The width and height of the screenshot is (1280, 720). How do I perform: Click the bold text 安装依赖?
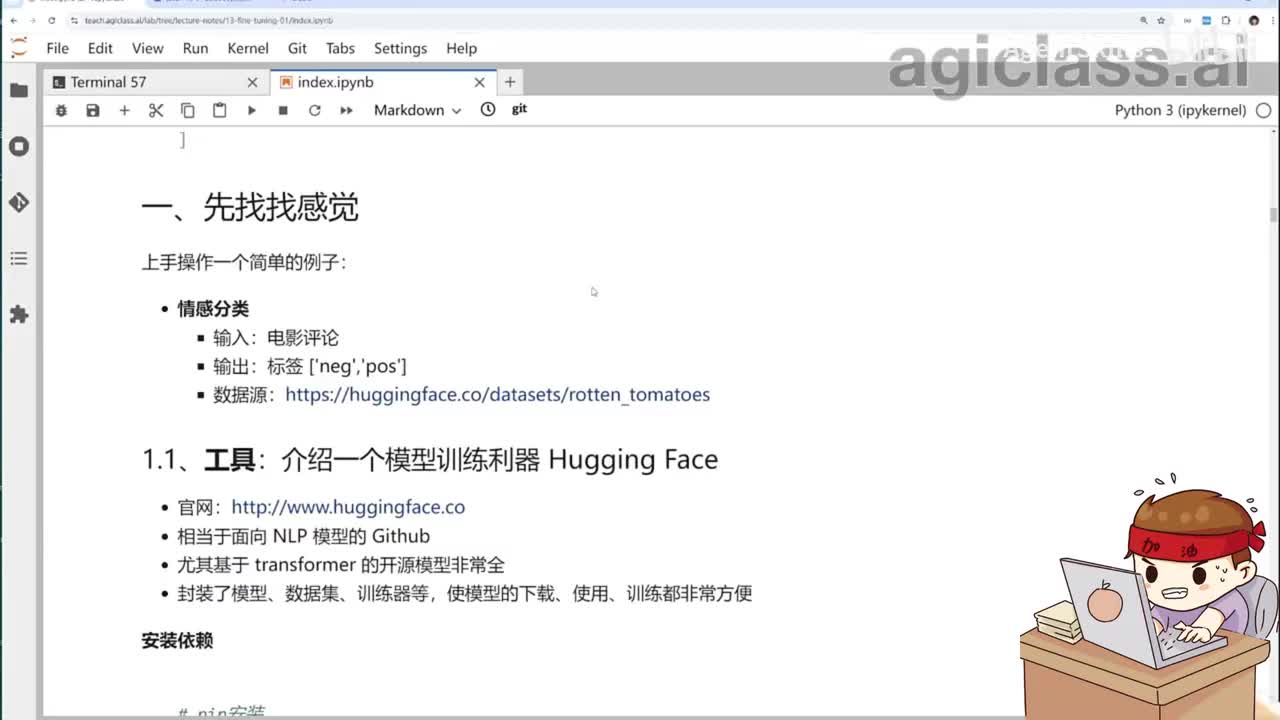coord(177,641)
